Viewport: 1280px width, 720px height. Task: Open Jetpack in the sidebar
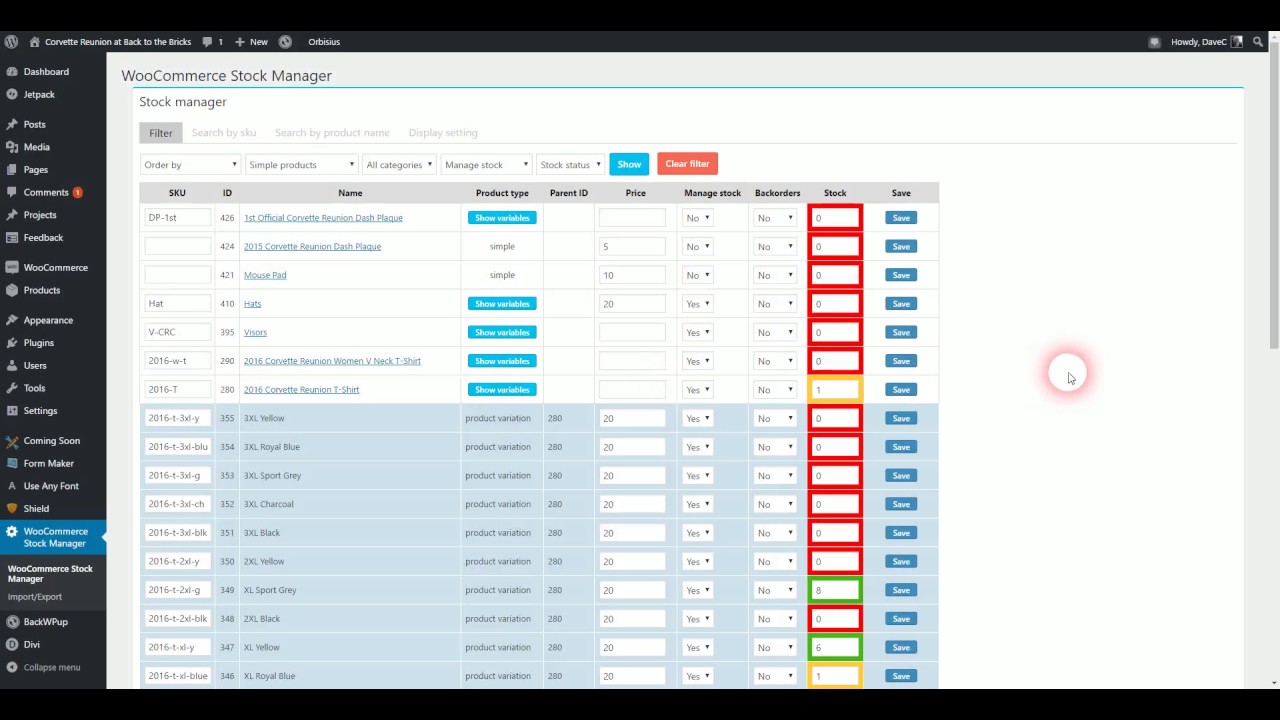(x=39, y=94)
